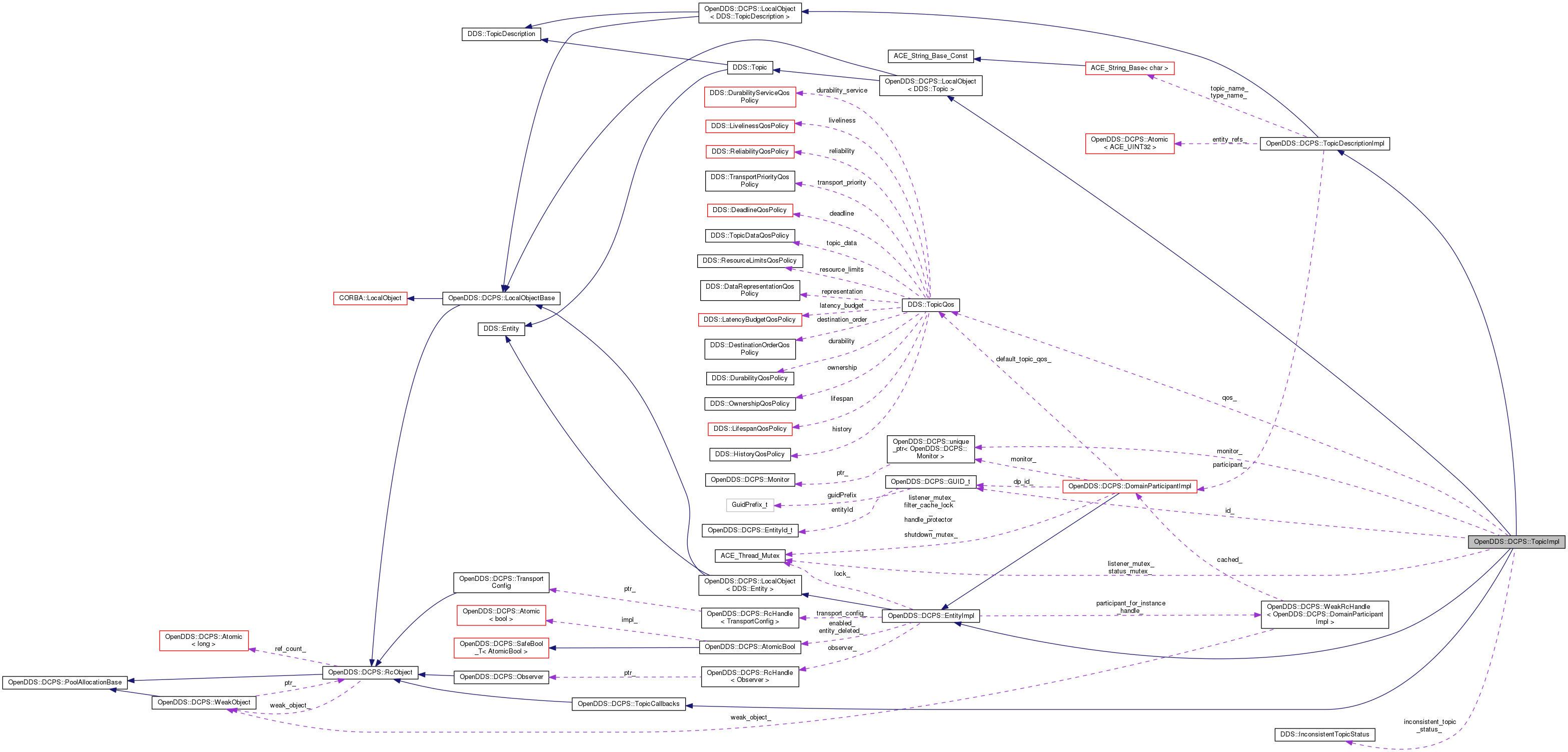1568x752 pixels.
Task: Open the DDS::Entity class node
Action: pos(501,329)
